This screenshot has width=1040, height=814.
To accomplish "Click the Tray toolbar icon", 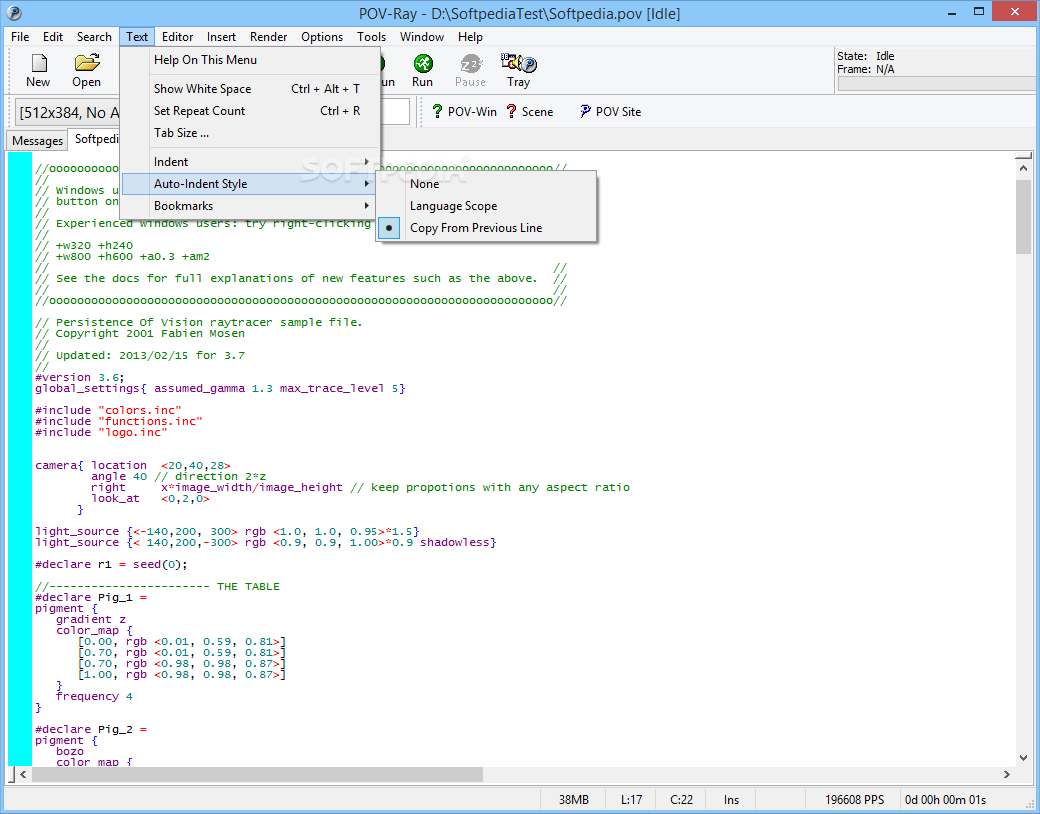I will click(x=519, y=70).
